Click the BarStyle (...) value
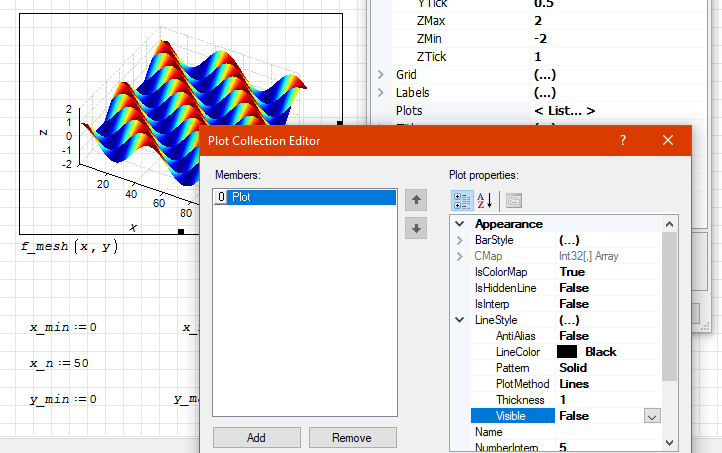This screenshot has width=722, height=453. pyautogui.click(x=569, y=240)
